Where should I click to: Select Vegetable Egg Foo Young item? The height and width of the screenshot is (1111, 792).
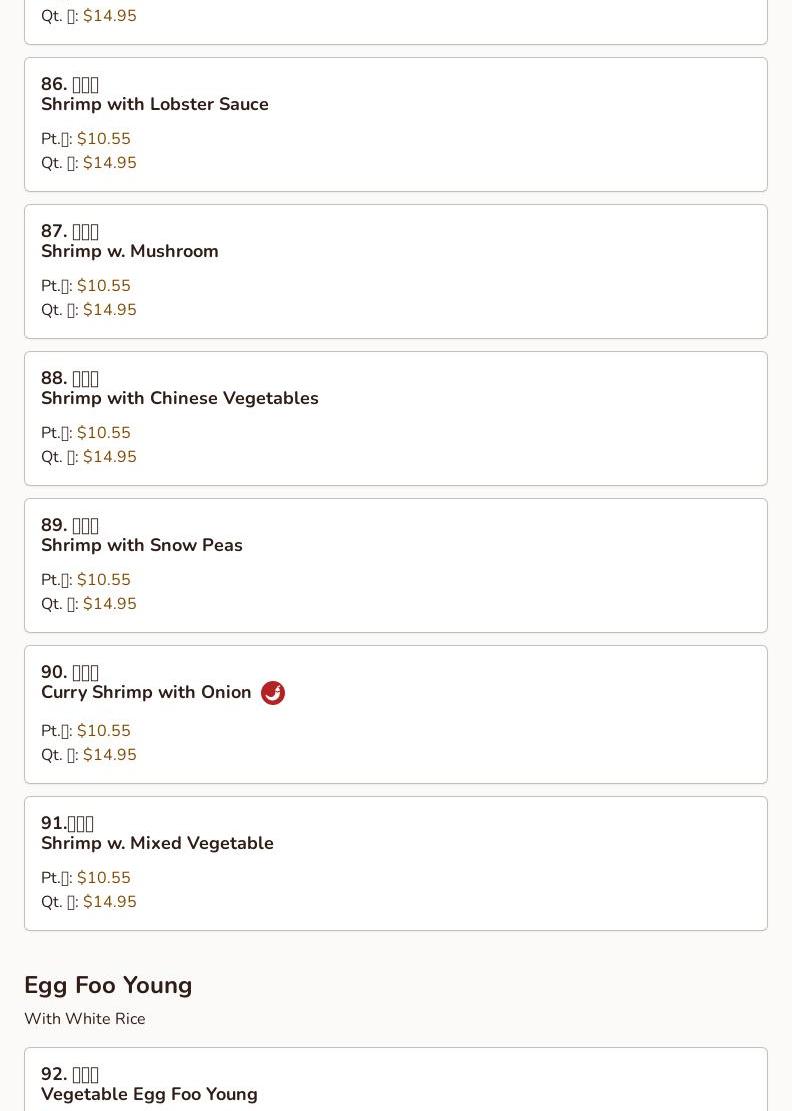click(x=149, y=1094)
